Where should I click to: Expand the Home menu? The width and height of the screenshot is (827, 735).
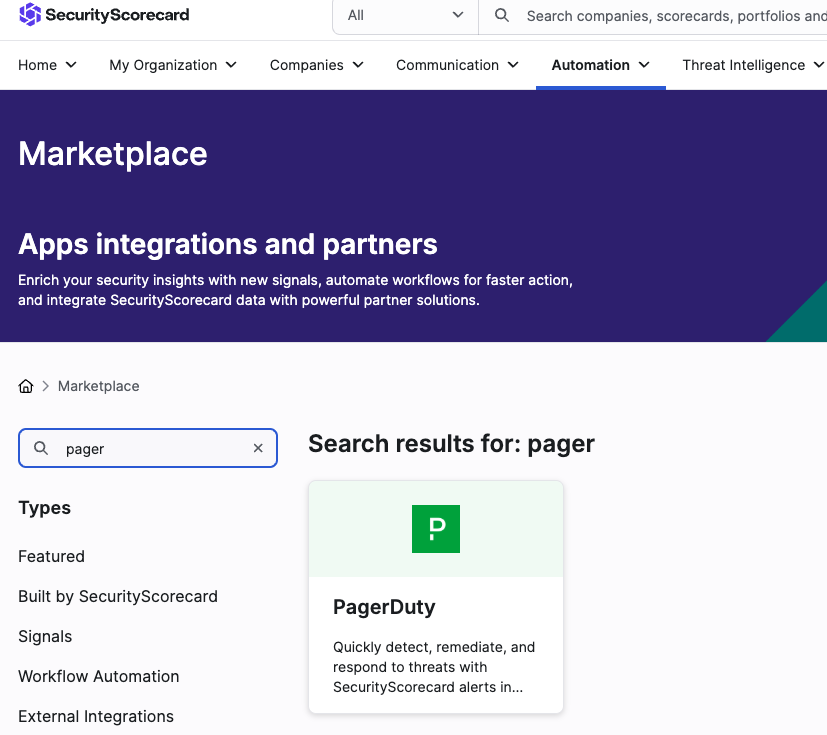47,65
